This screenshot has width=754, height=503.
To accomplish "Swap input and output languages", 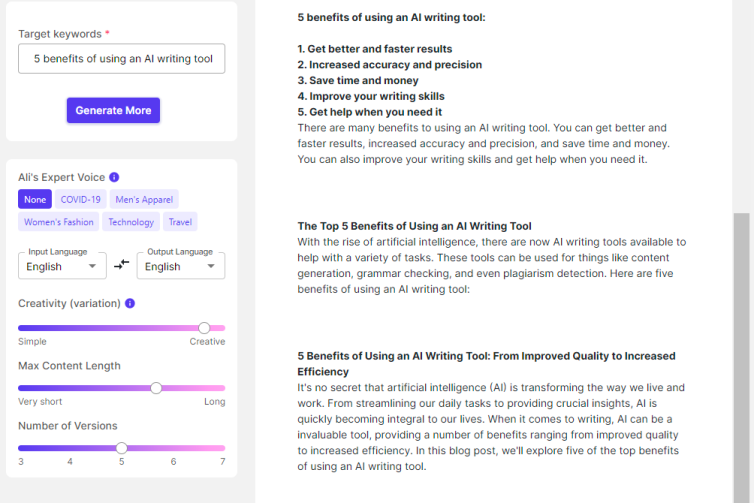I will tap(122, 265).
